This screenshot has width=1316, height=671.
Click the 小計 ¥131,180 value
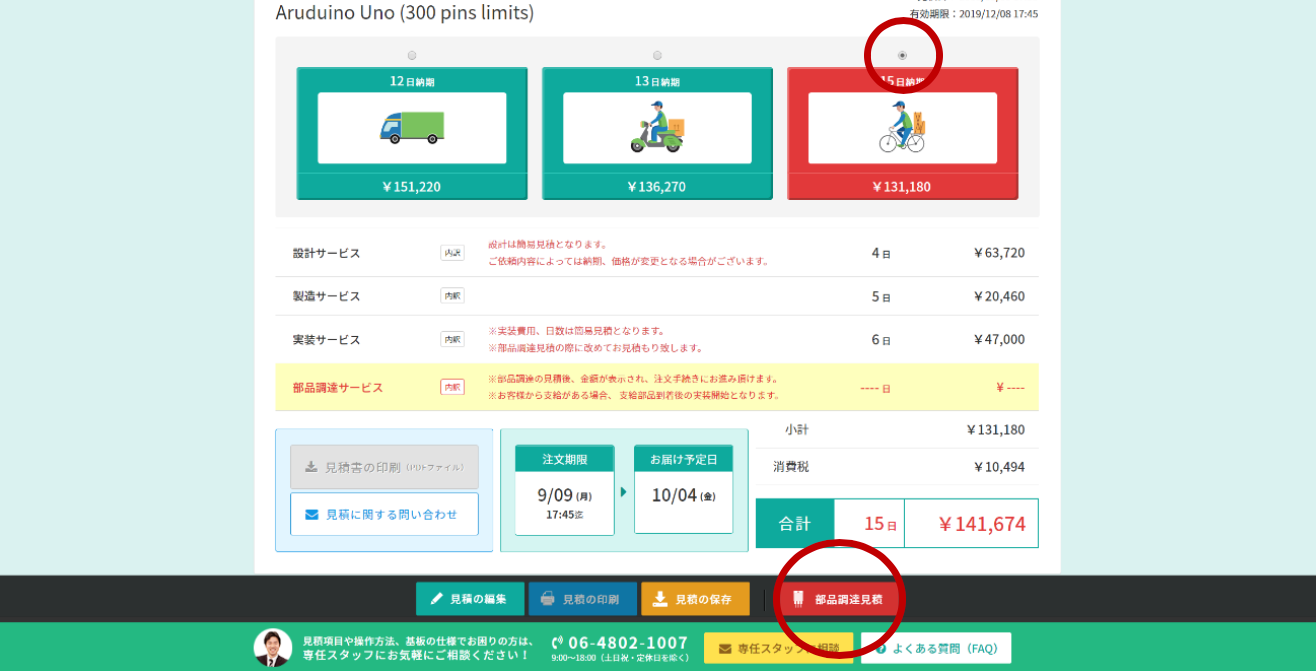tap(995, 429)
